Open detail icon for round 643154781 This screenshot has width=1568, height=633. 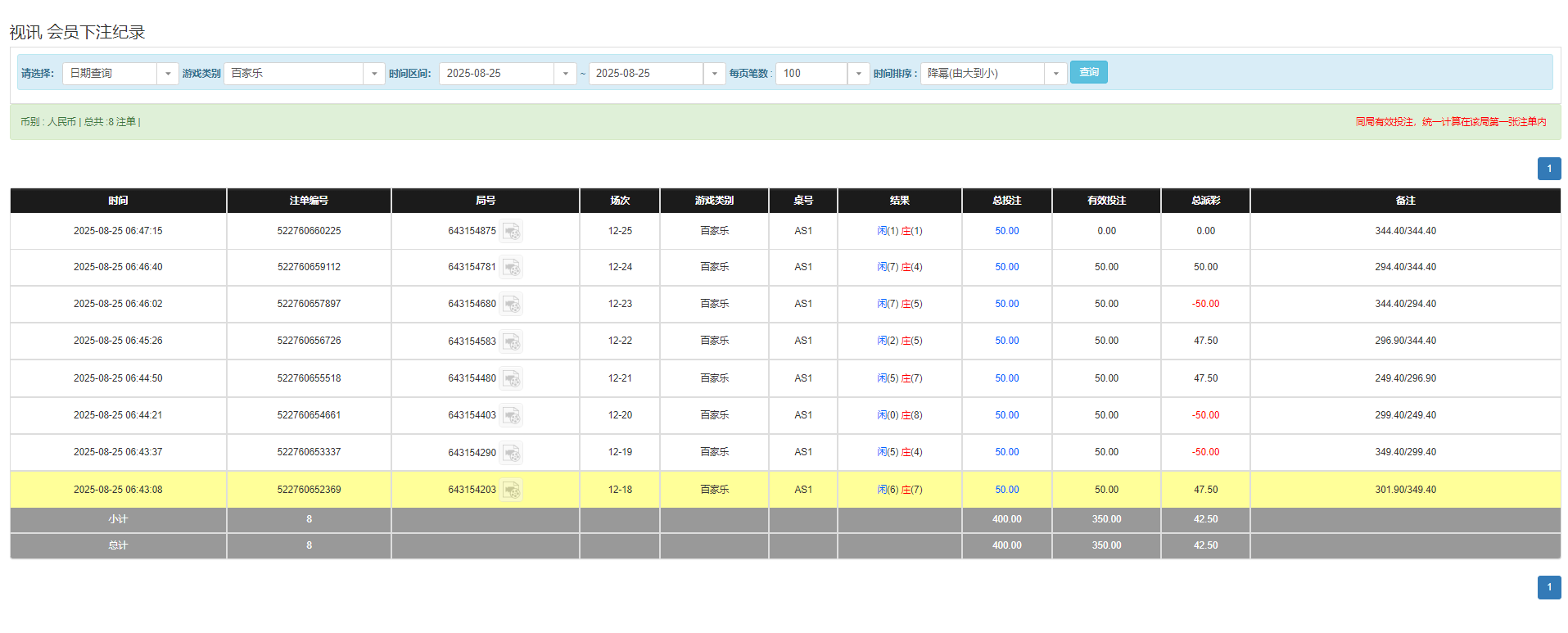[512, 268]
